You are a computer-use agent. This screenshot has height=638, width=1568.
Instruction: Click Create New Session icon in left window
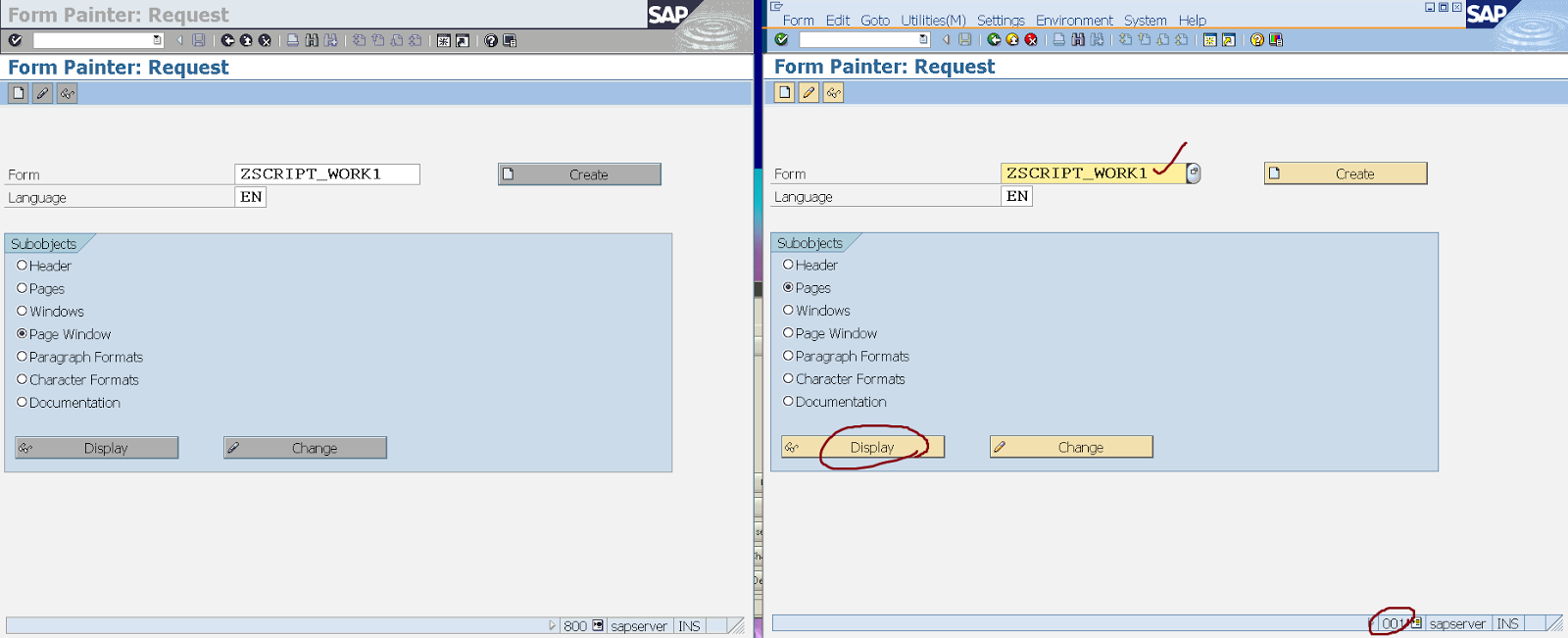coord(444,41)
